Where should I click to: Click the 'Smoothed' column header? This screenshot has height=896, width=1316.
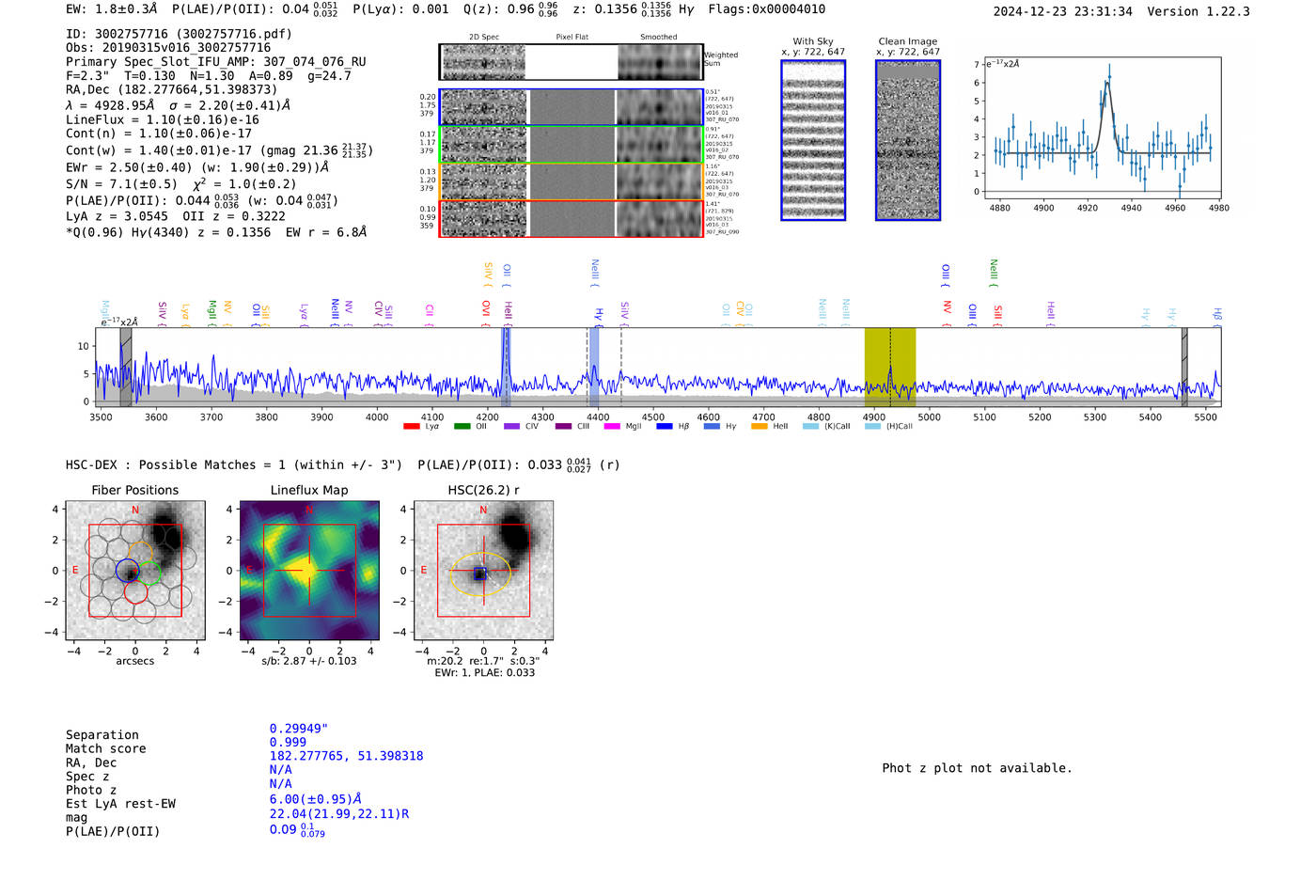pyautogui.click(x=659, y=38)
